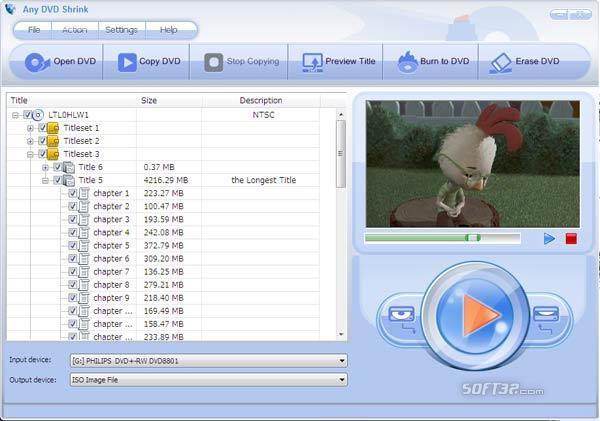Click the chapter 3 document icon

click(83, 219)
